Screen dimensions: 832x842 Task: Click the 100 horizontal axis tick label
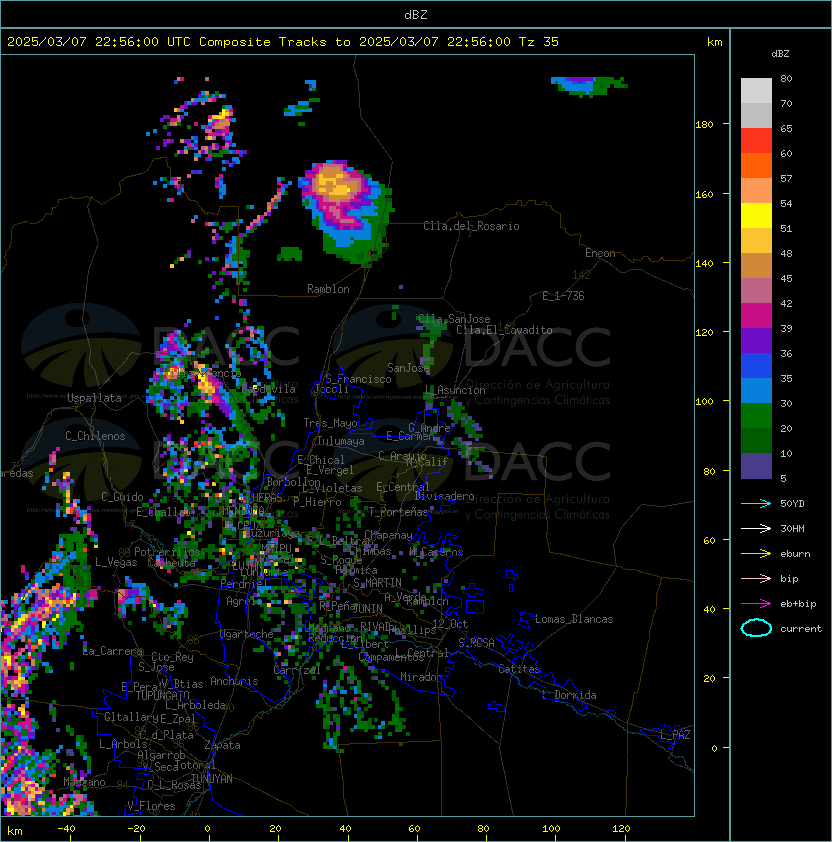click(552, 829)
